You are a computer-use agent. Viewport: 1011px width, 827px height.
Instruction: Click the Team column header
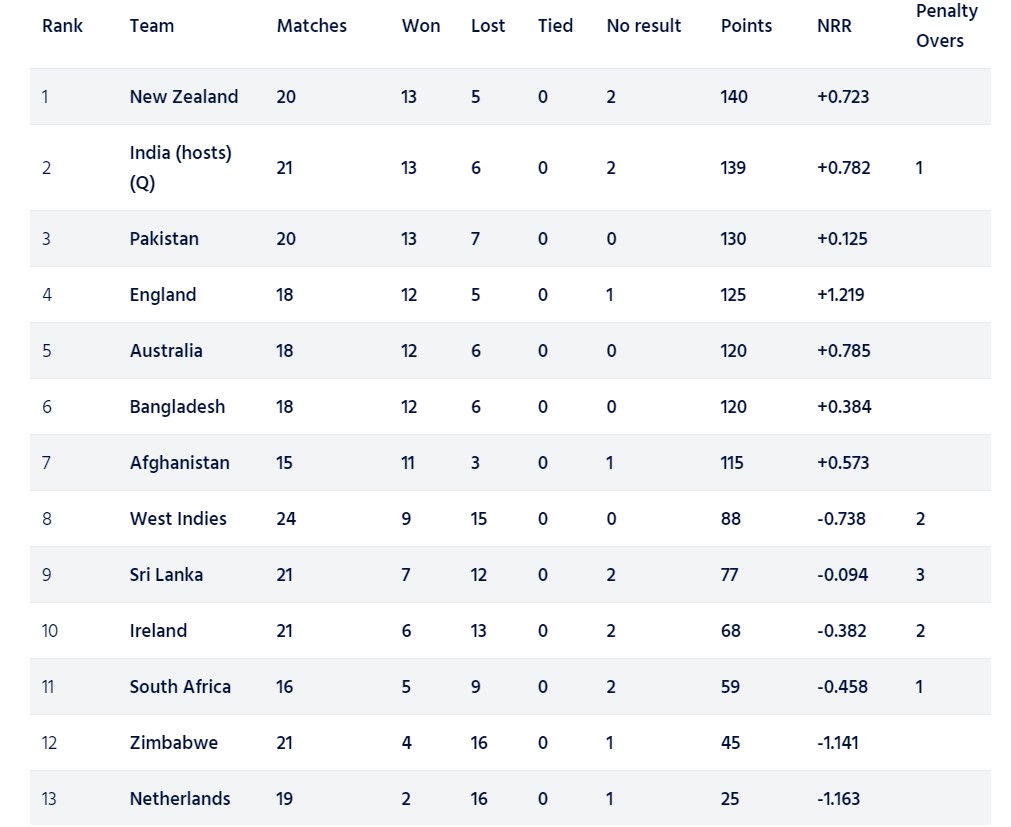[151, 26]
